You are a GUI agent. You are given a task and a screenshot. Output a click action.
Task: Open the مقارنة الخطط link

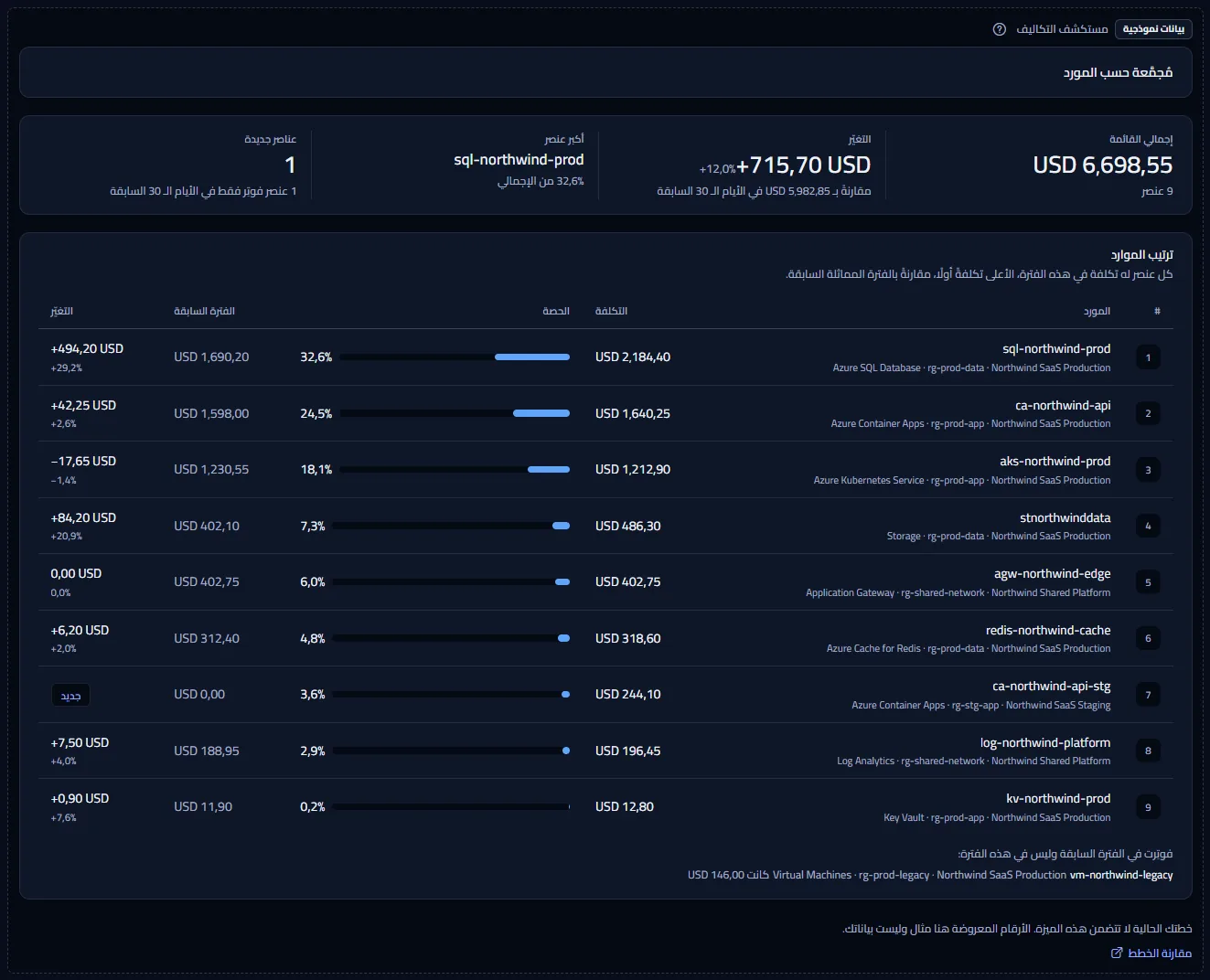[1151, 953]
